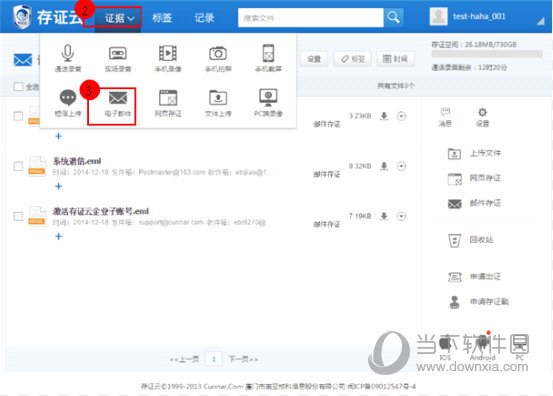Choose 电子邮件 envelope in dropdown
The width and height of the screenshot is (553, 396).
click(118, 103)
